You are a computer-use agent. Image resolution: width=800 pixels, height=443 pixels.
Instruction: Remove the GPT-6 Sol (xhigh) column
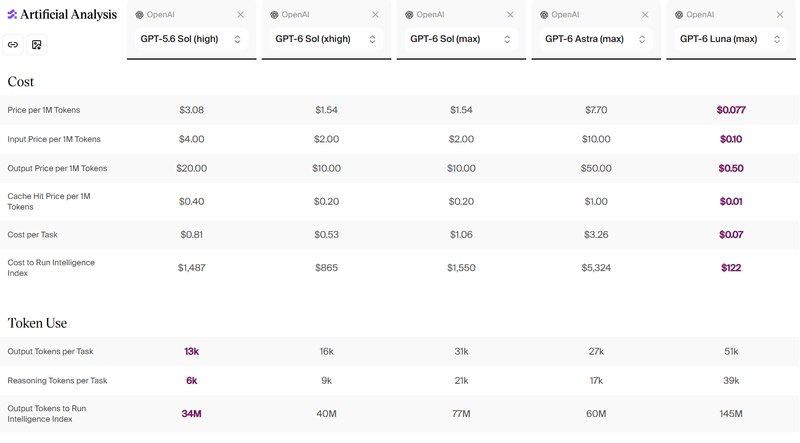[375, 15]
